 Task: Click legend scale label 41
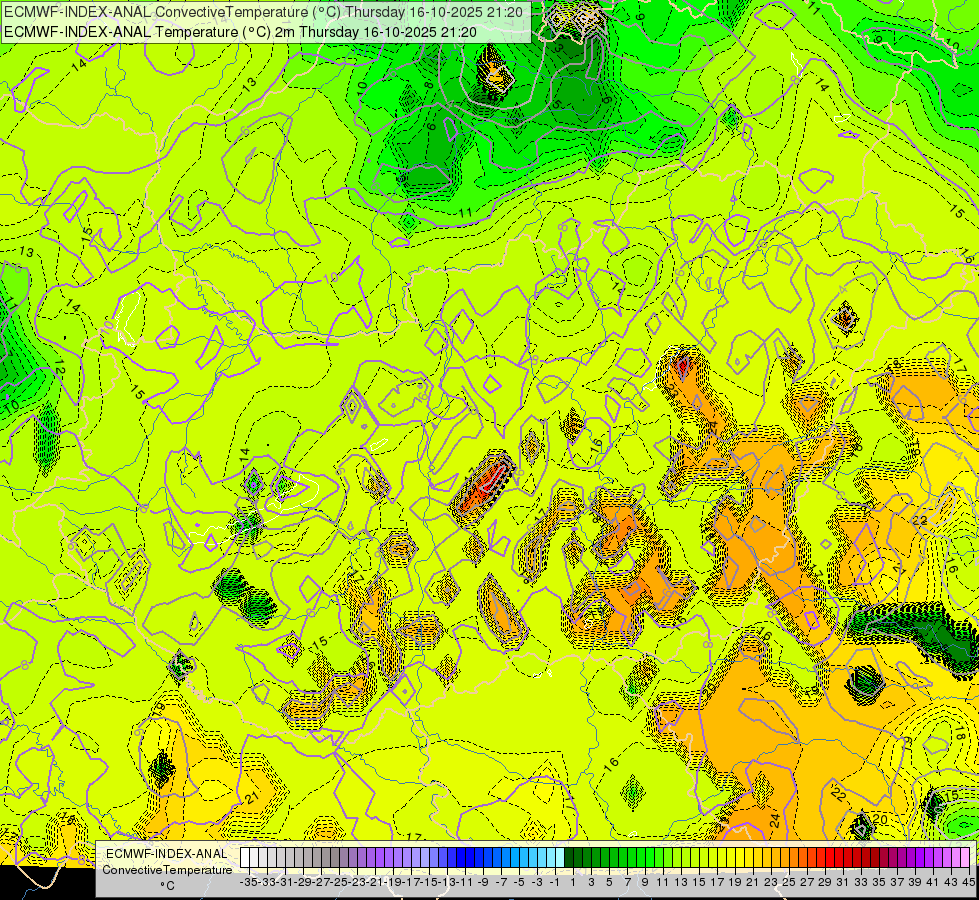tap(933, 883)
